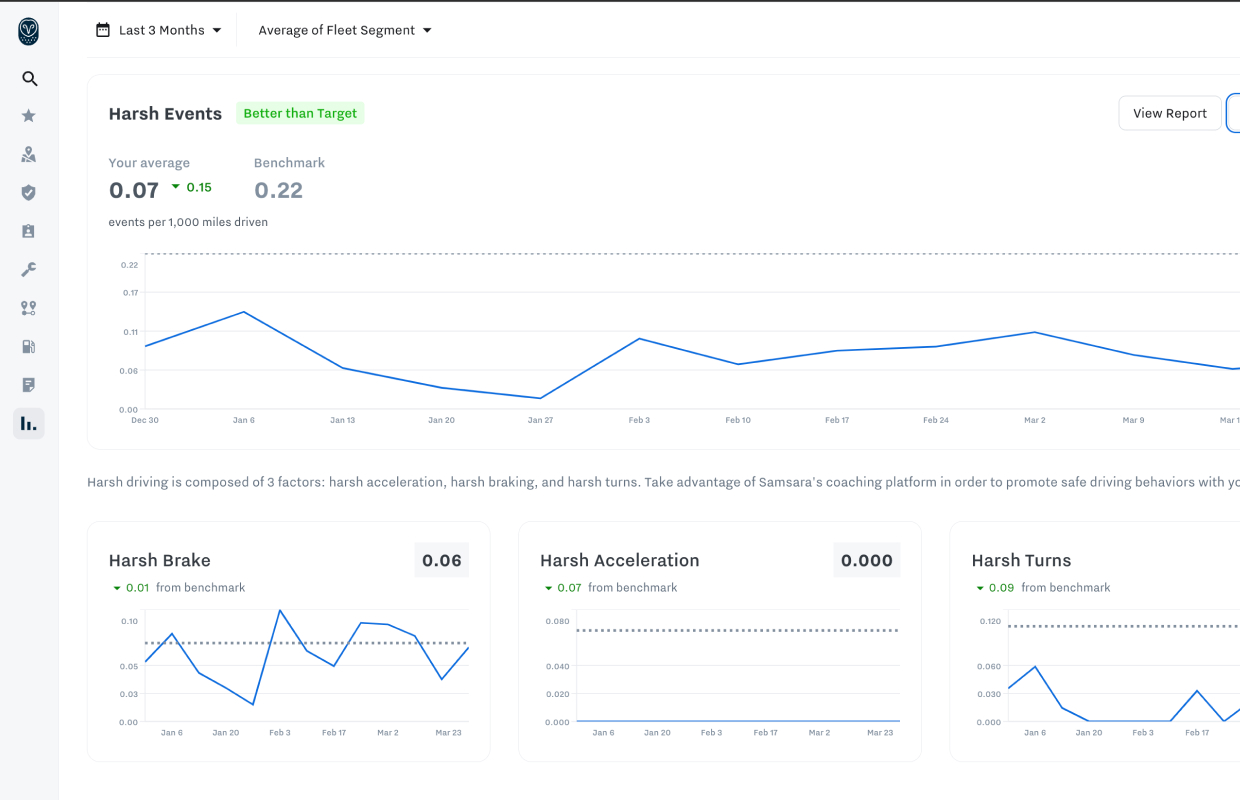
Task: Open the map view sidebar icon
Action: pos(29,154)
